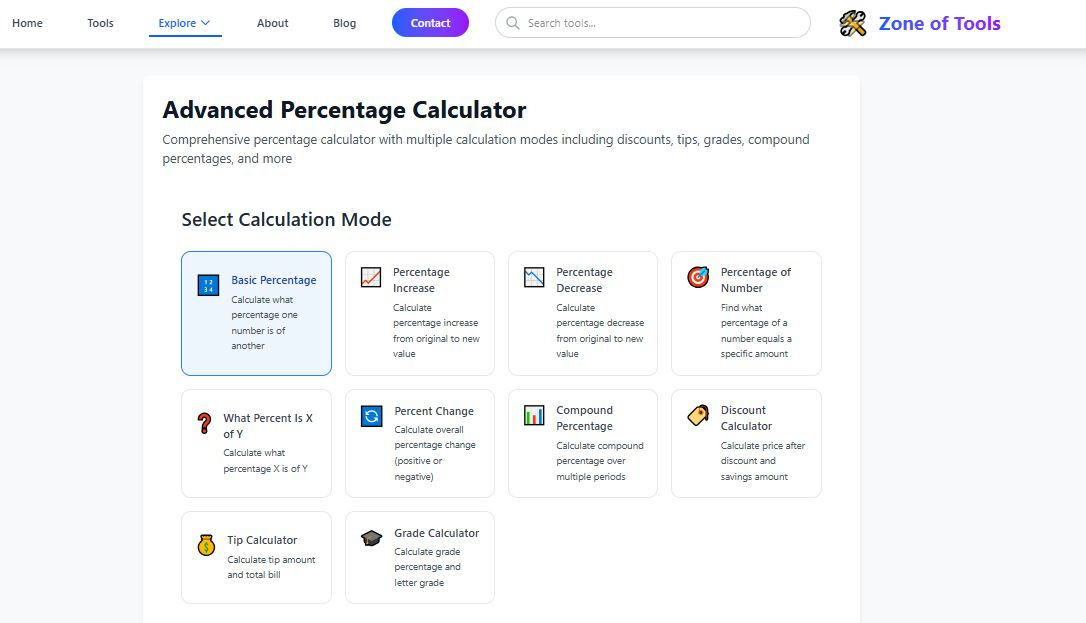Select the Percentage of Number target icon
Screen dimensions: 1086x623
pyautogui.click(x=697, y=277)
